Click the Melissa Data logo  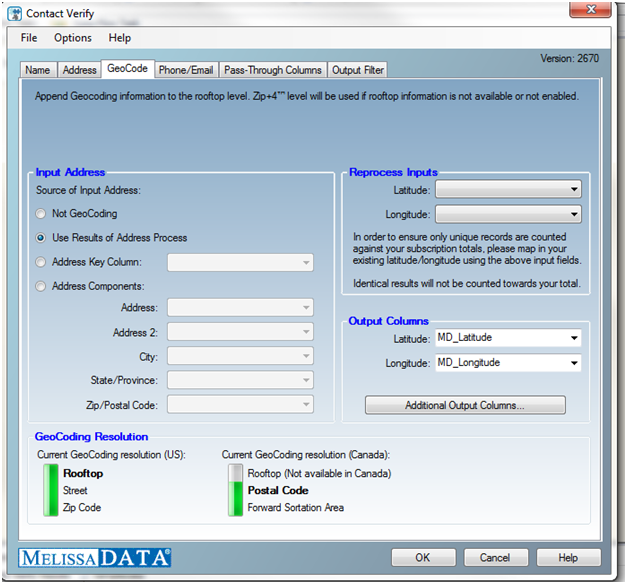click(94, 558)
